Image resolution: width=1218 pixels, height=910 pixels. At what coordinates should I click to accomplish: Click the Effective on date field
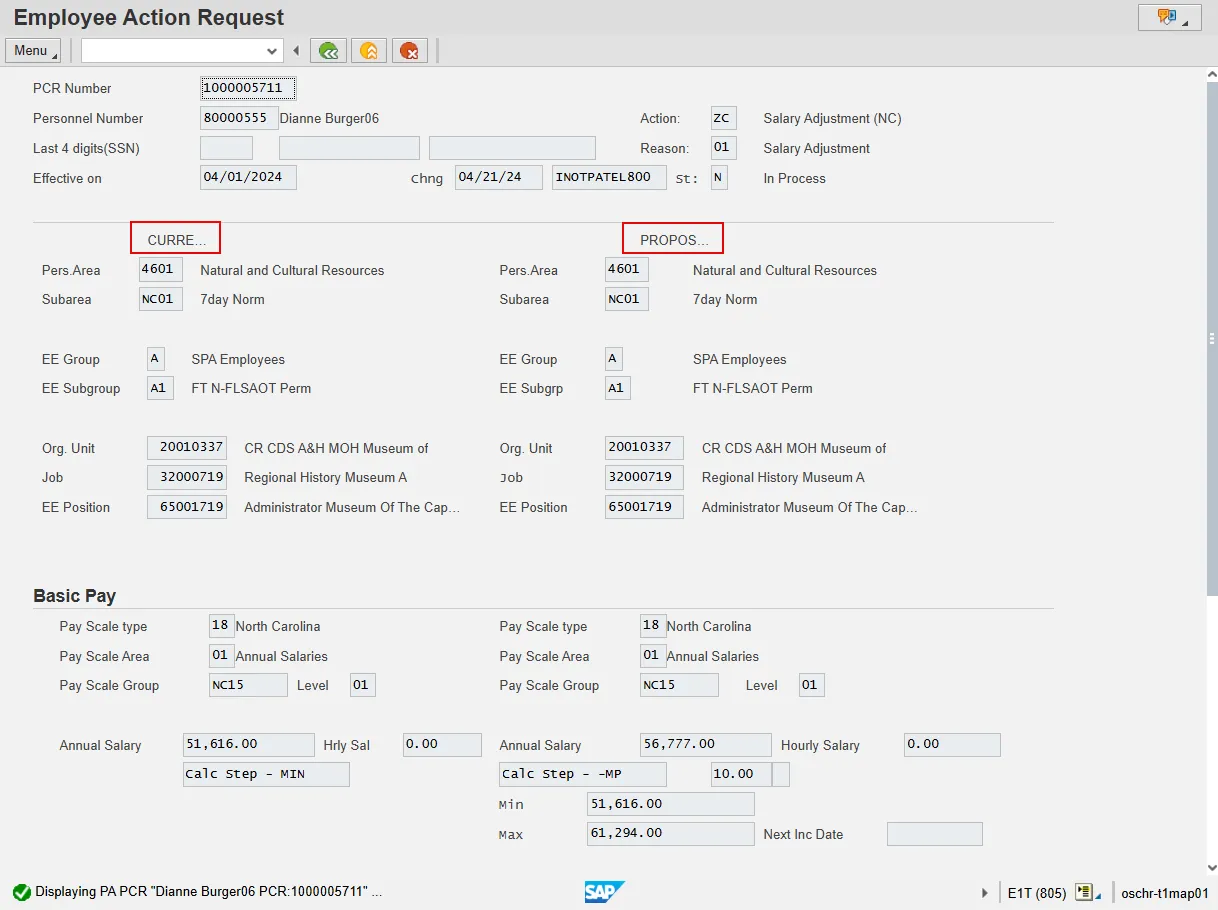[x=248, y=178]
